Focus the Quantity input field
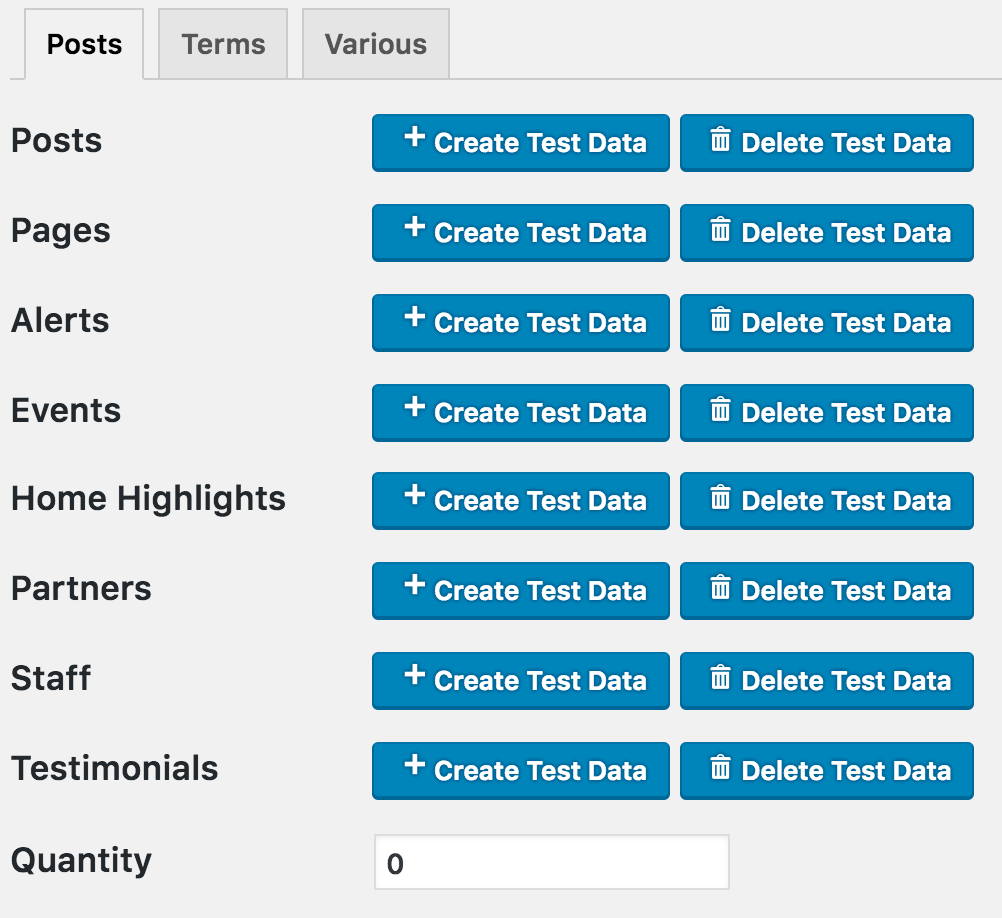 click(551, 863)
